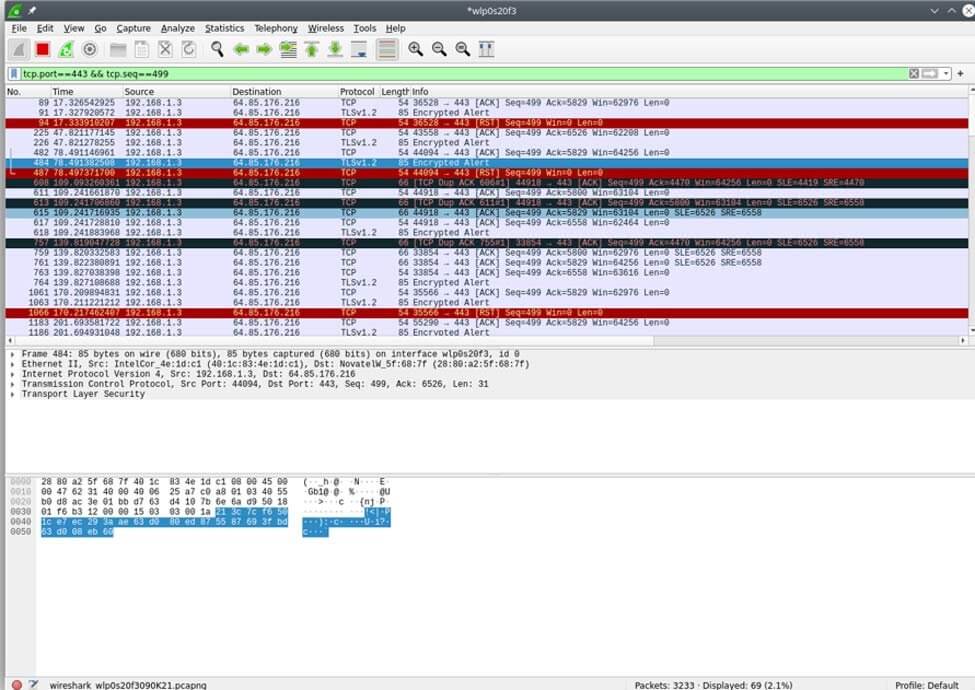Add a display filter button with plus
975x690 pixels.
pos(960,74)
